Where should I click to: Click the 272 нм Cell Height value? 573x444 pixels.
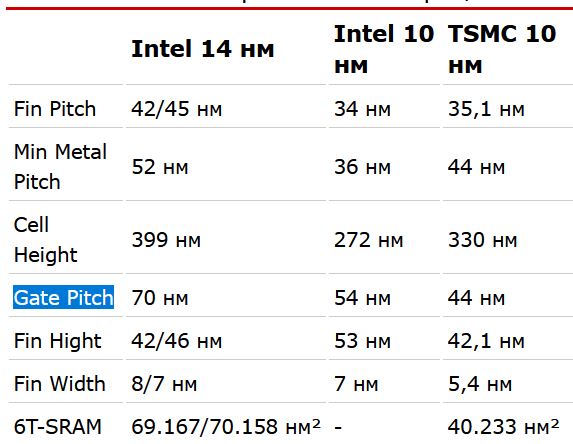[368, 240]
